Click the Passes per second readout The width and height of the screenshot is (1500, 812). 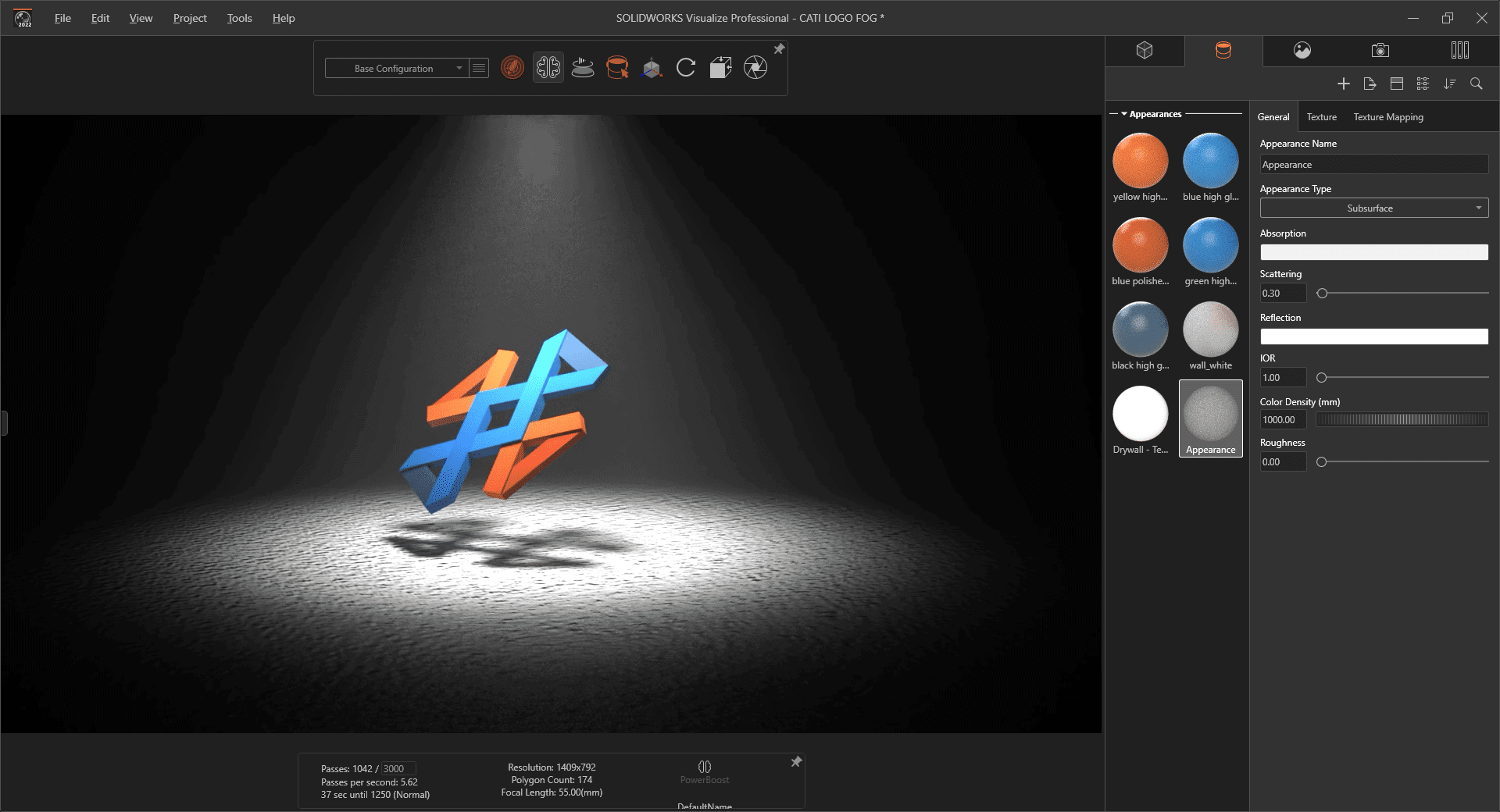tap(370, 782)
